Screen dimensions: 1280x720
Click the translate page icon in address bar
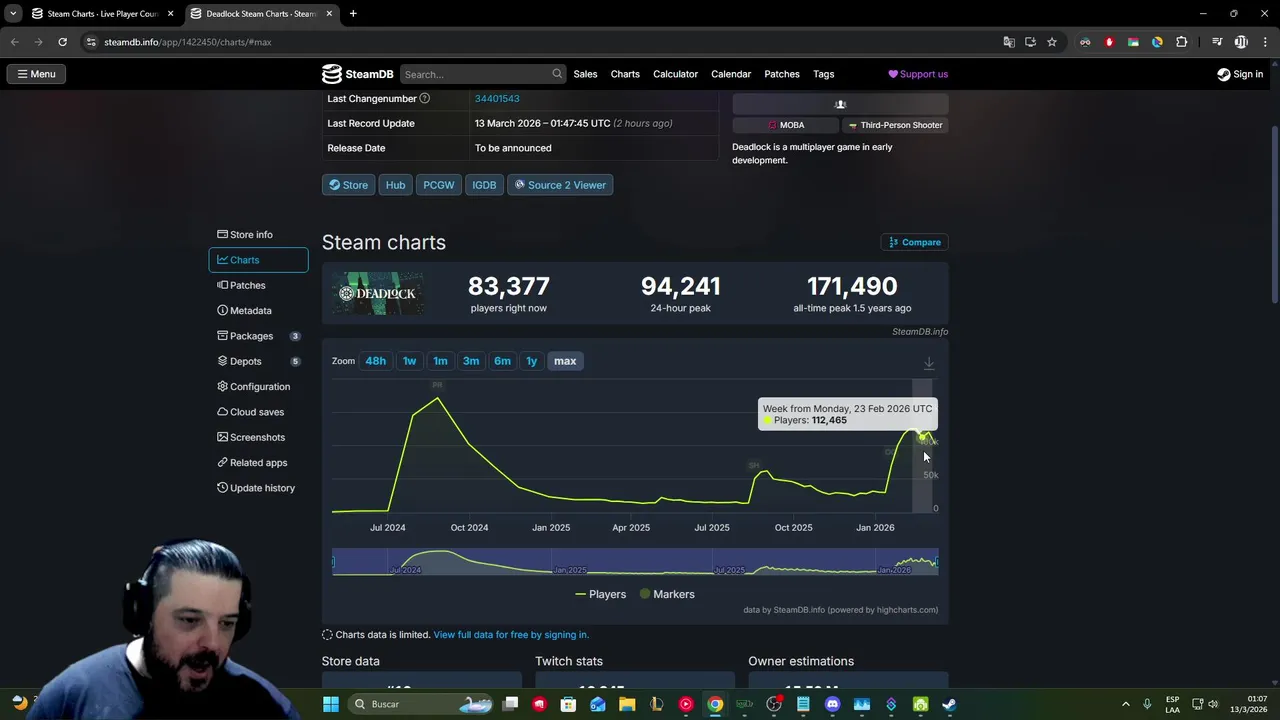(1009, 42)
